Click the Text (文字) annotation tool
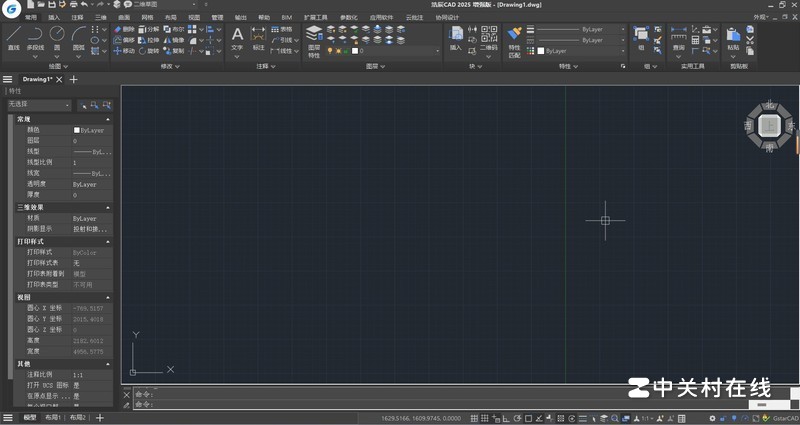The height and width of the screenshot is (425, 800). [237, 38]
